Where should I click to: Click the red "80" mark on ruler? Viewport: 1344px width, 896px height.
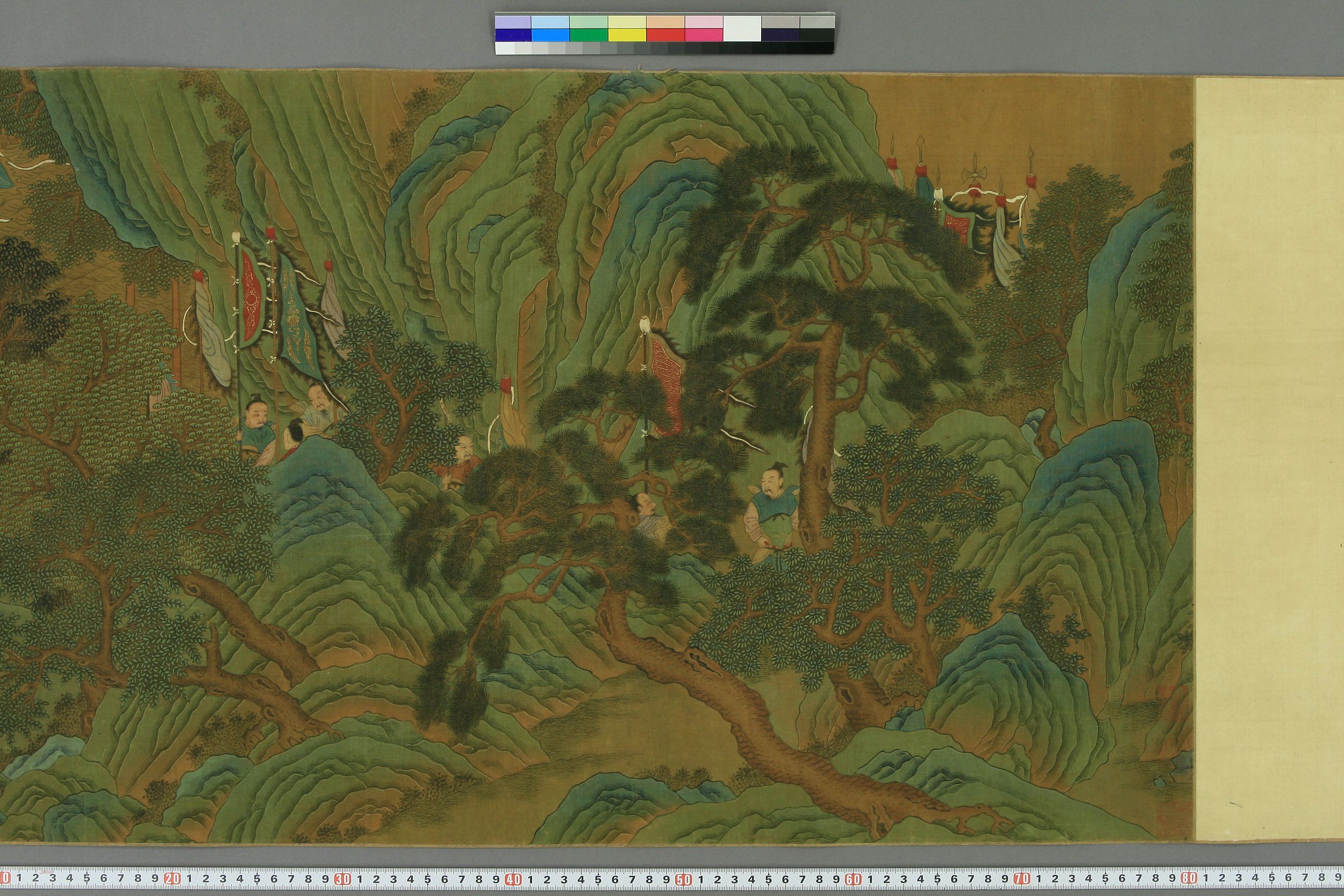(1188, 877)
